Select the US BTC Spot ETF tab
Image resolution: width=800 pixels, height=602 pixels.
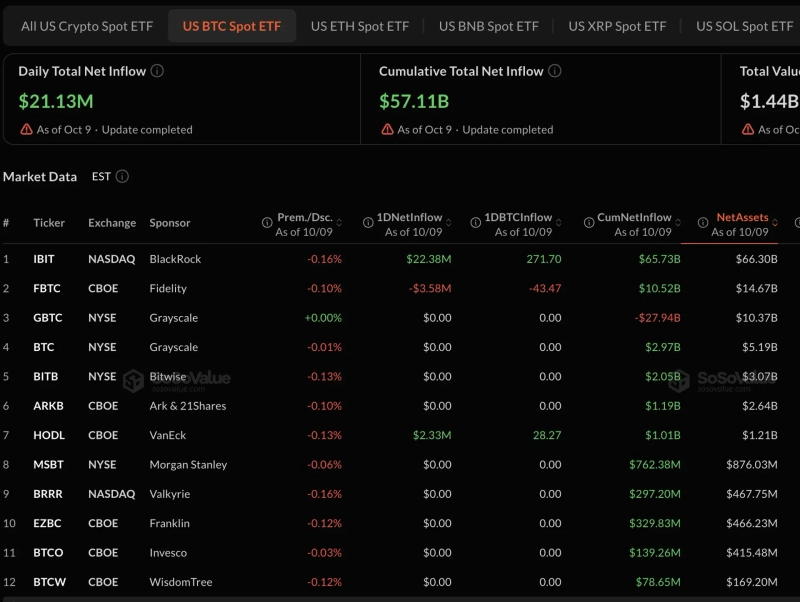pyautogui.click(x=232, y=26)
